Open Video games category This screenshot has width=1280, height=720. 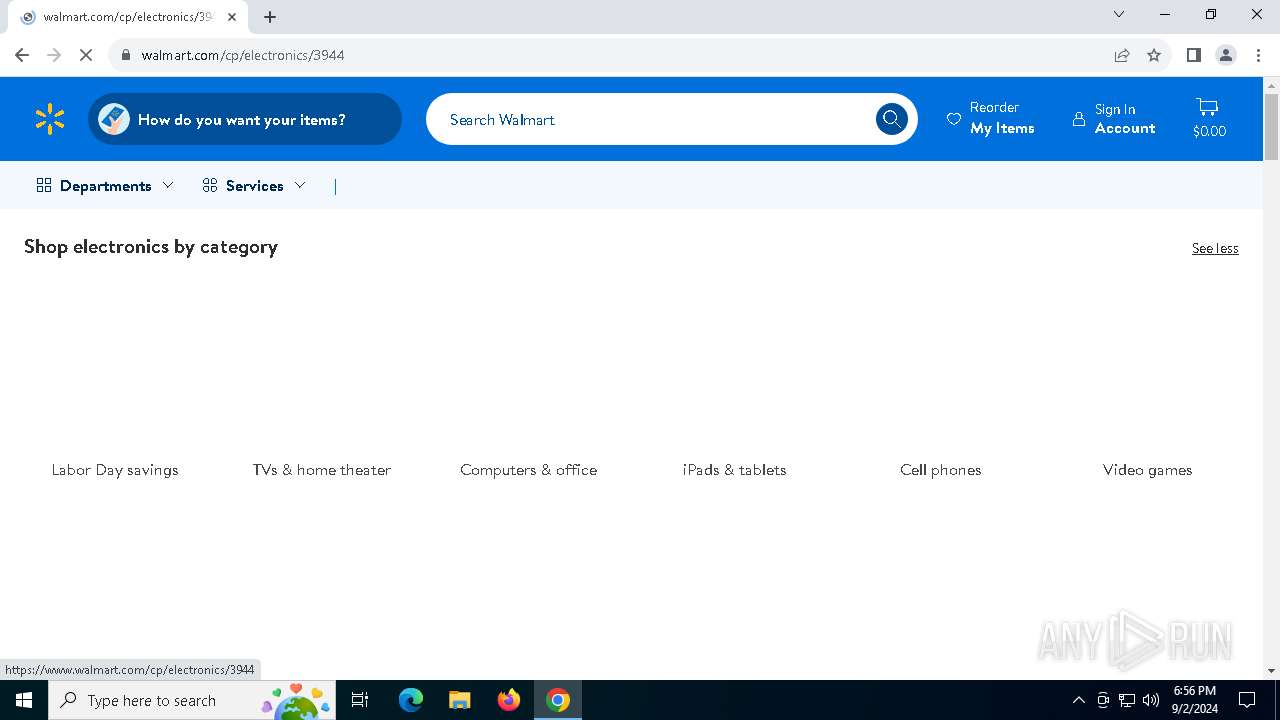[1147, 469]
